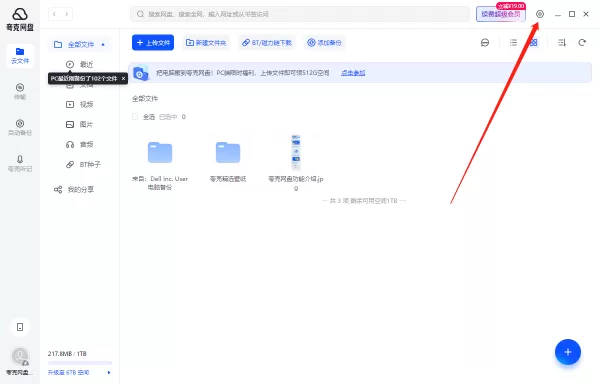Click the phone icon in the left sidebar
The width and height of the screenshot is (600, 384).
point(20,327)
